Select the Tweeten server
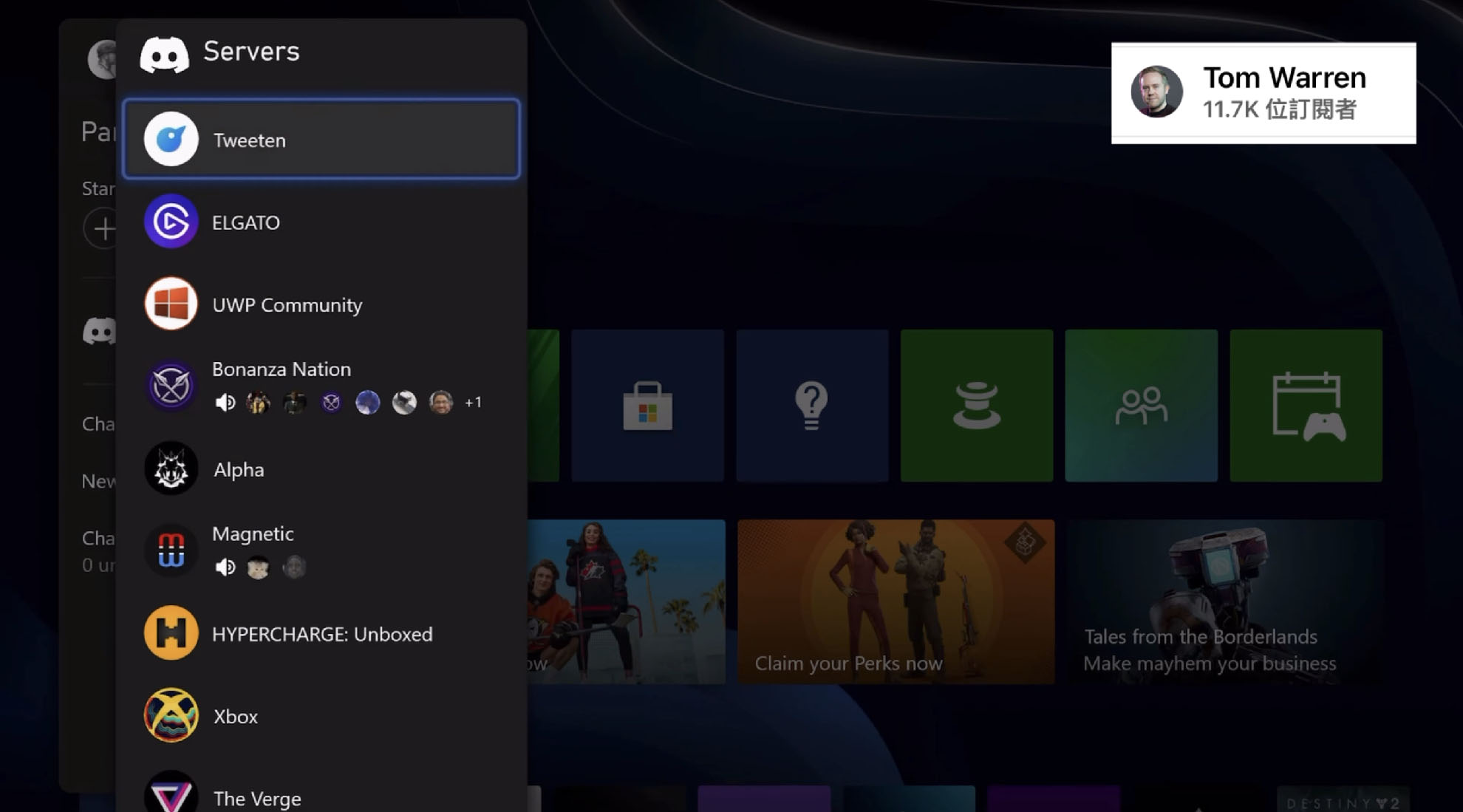Image resolution: width=1463 pixels, height=812 pixels. 321,139
